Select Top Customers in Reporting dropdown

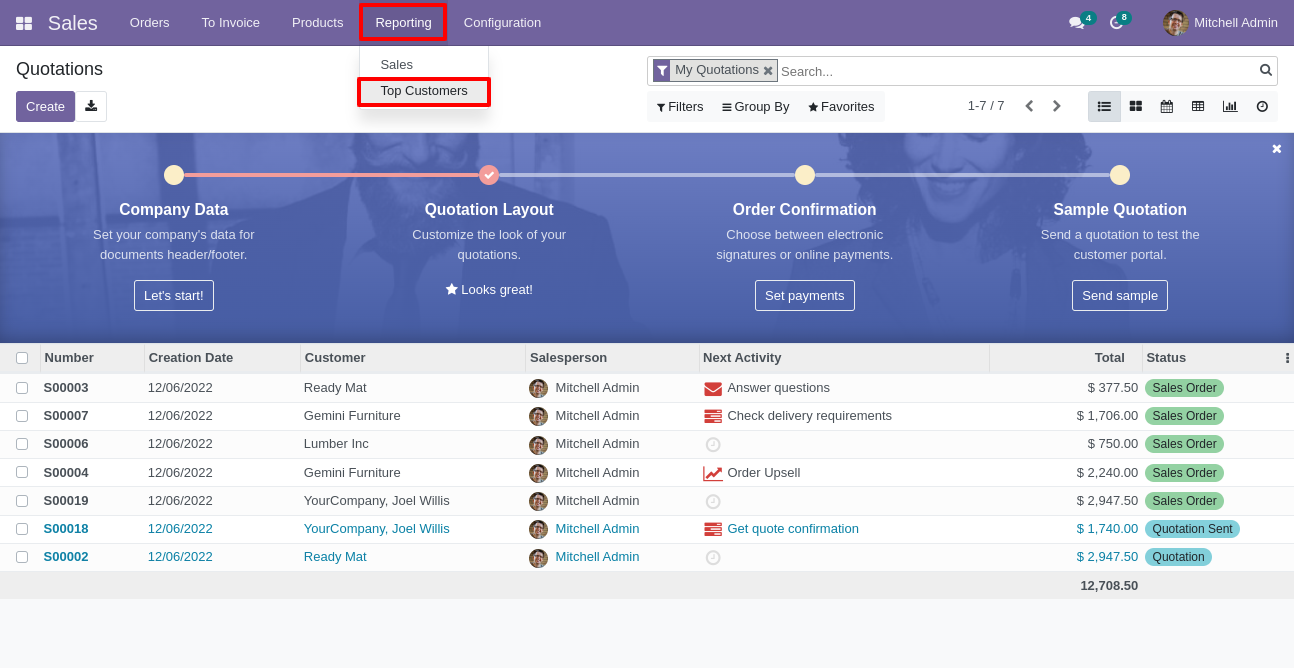(424, 91)
